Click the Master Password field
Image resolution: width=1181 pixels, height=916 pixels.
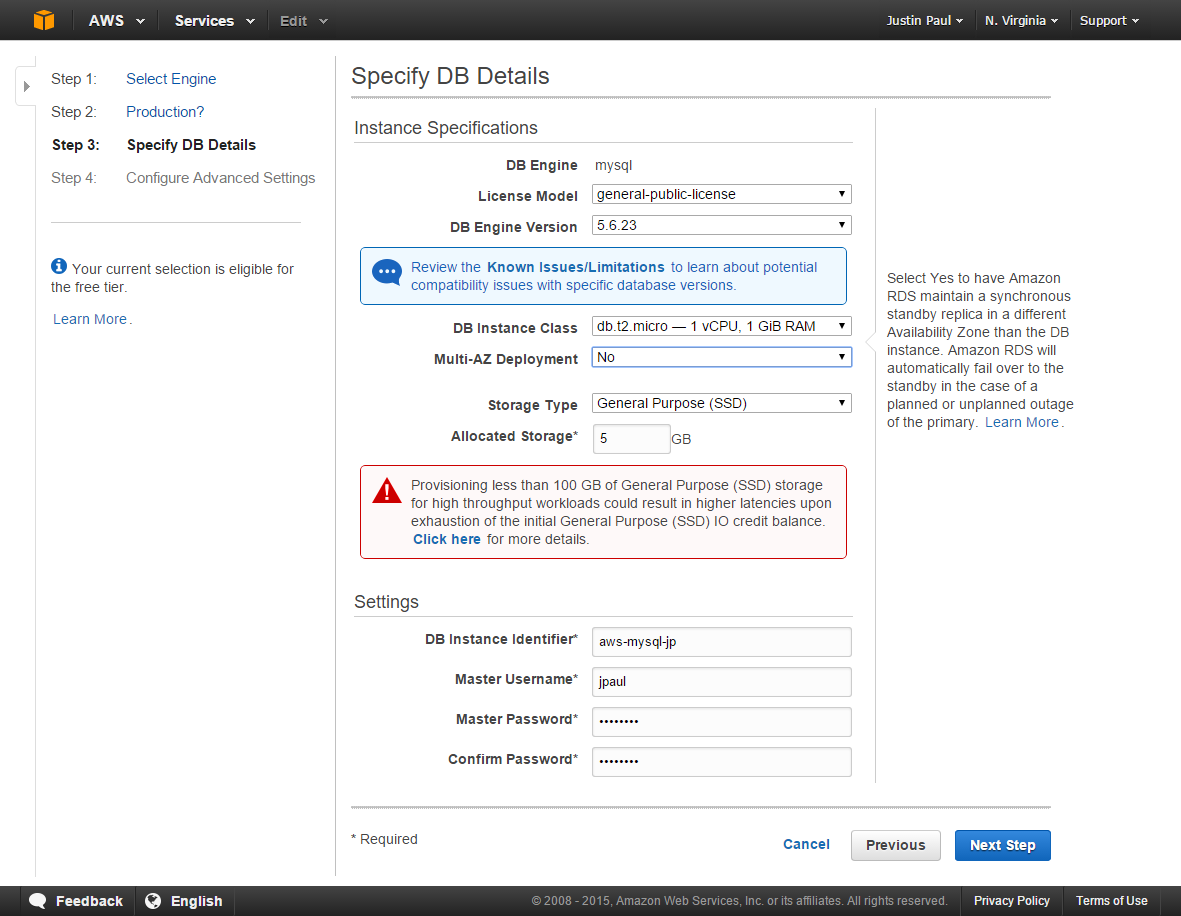click(722, 722)
